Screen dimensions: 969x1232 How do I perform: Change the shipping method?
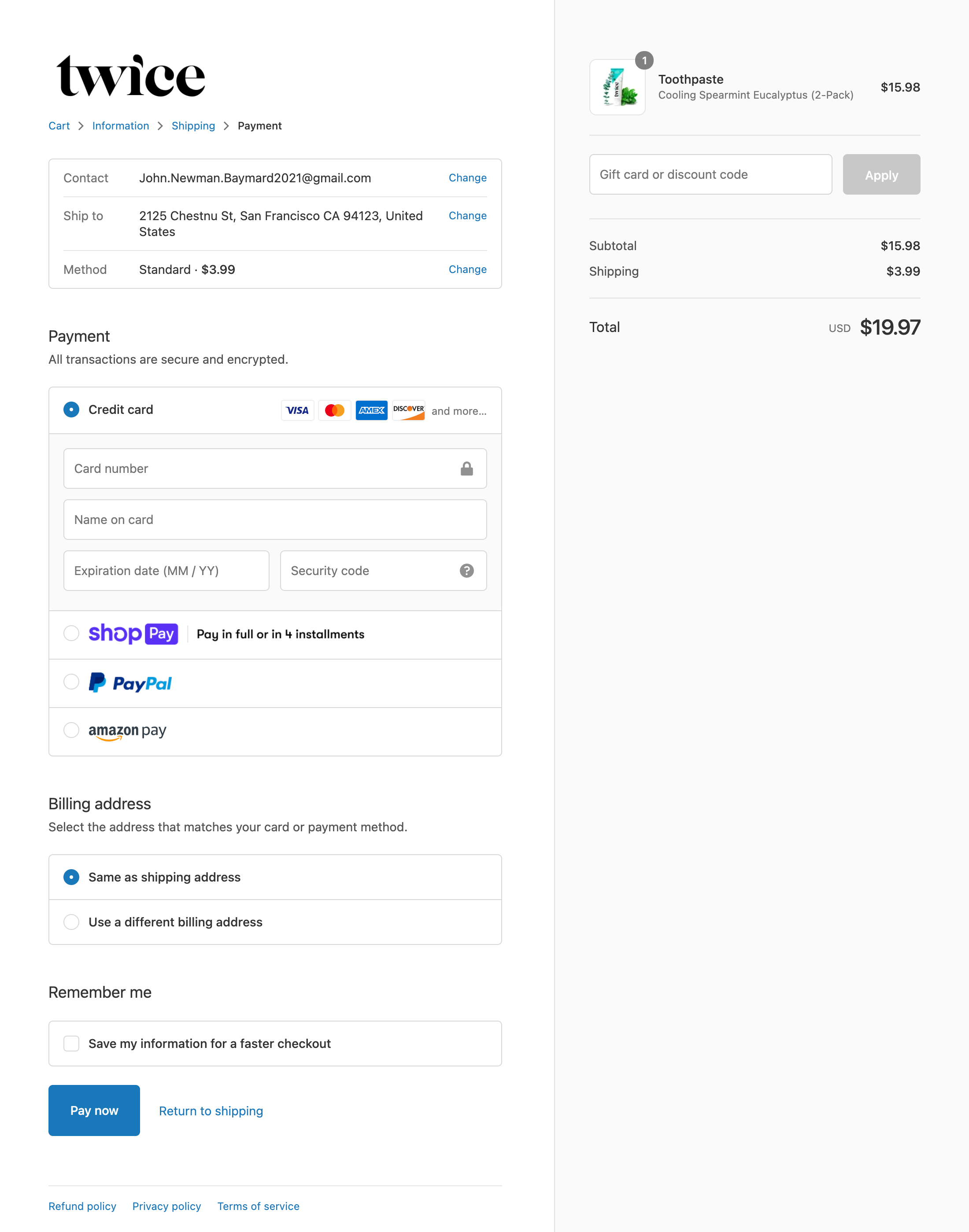pyautogui.click(x=467, y=269)
